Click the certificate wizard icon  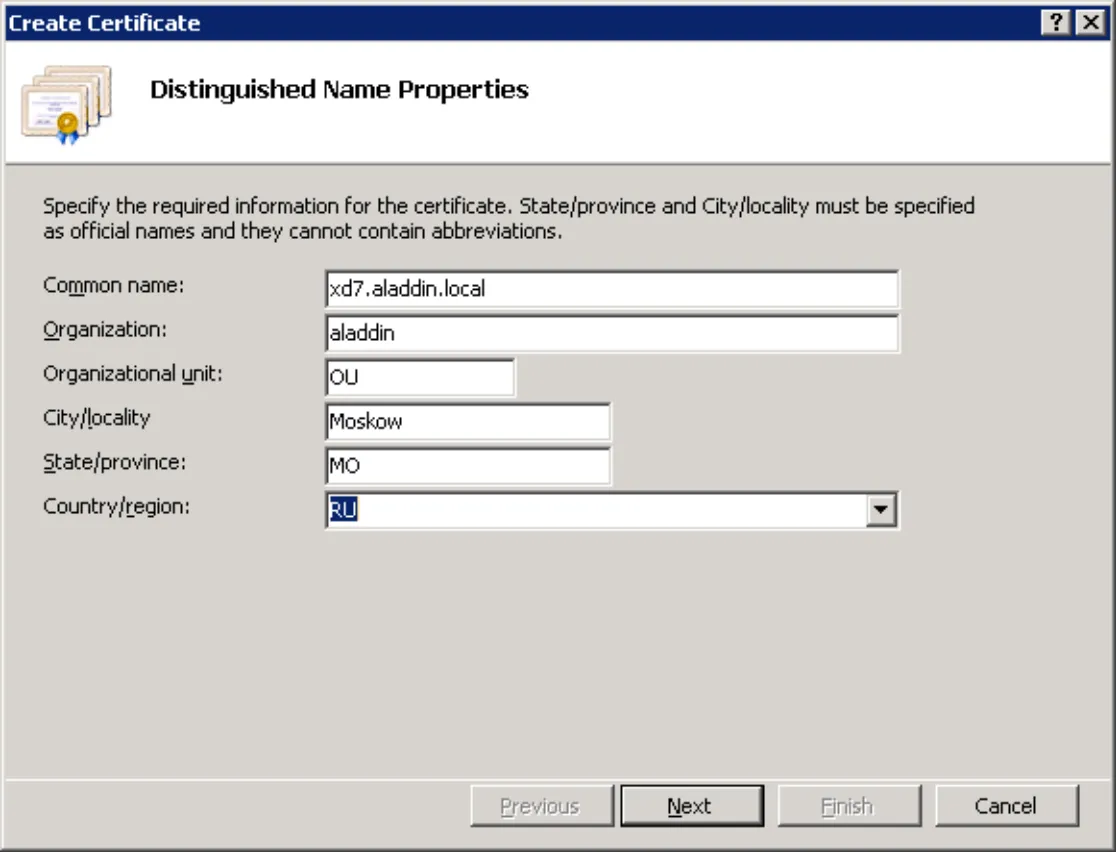67,104
